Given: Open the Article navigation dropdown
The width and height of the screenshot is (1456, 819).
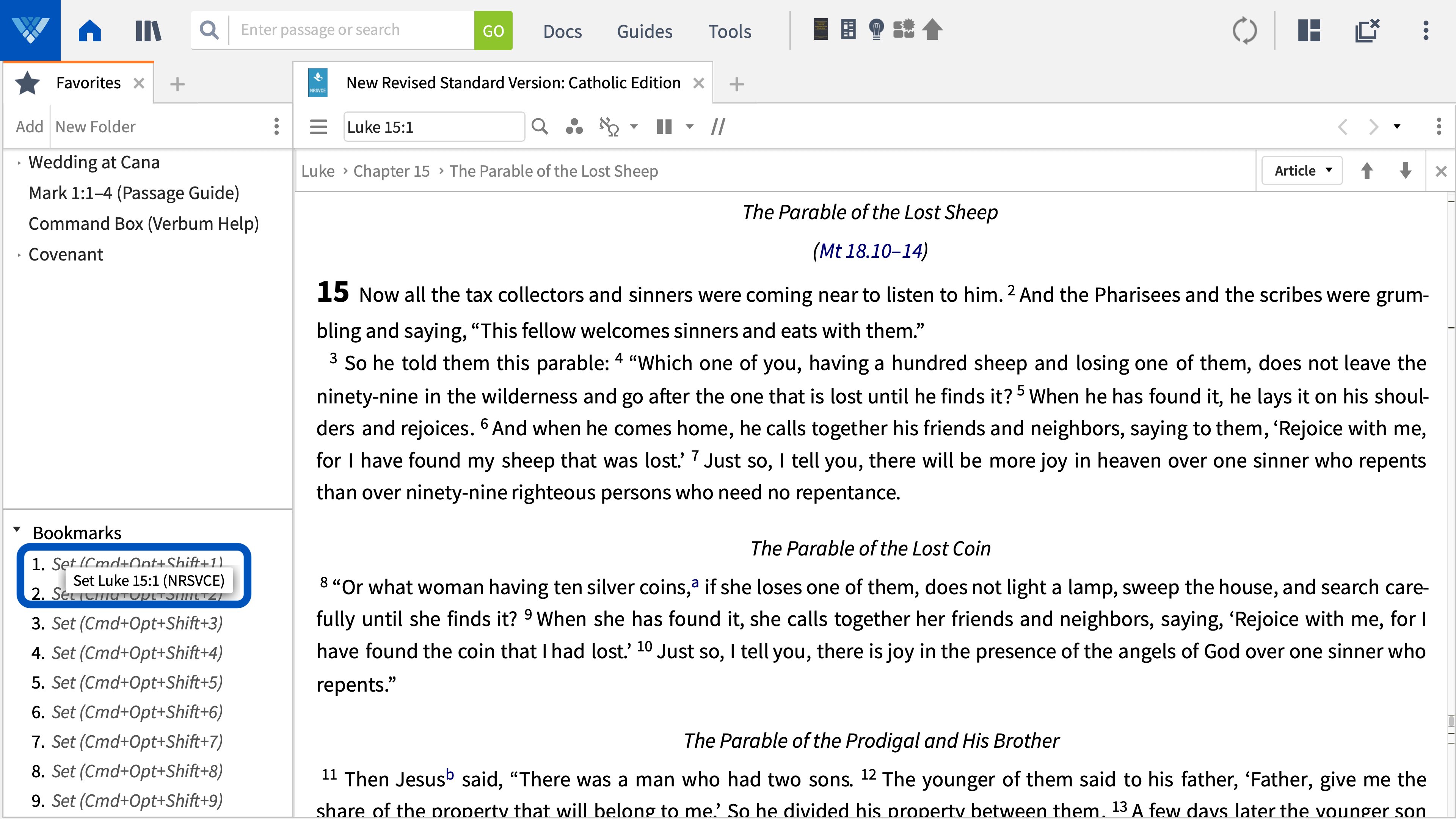Looking at the screenshot, I should pyautogui.click(x=1302, y=171).
